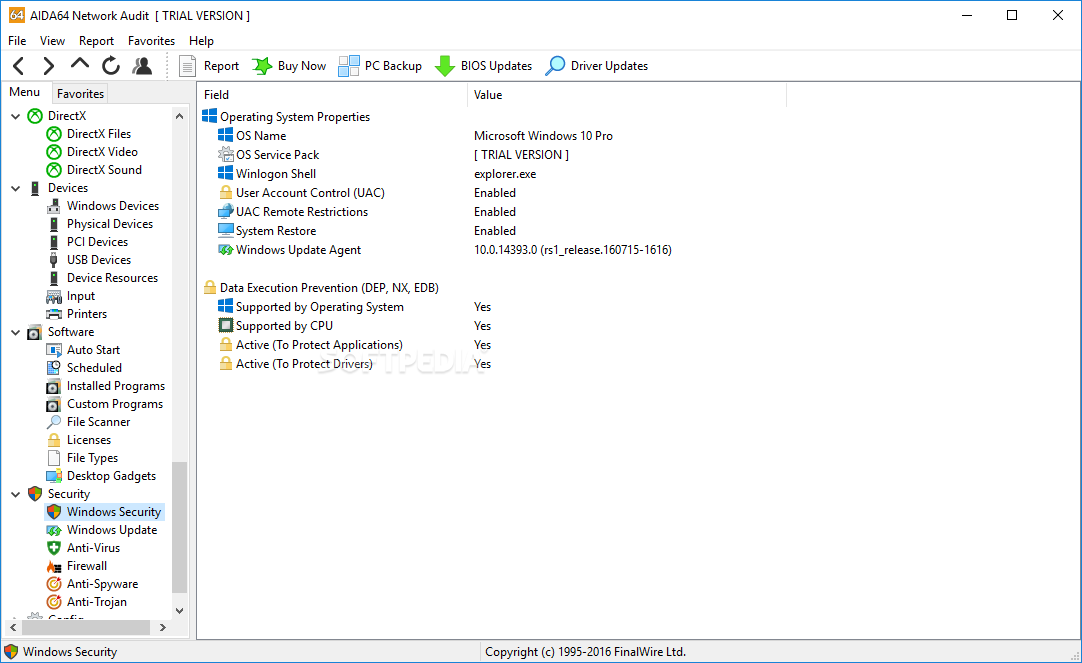1082x663 pixels.
Task: Click the horizontal scroll right arrow
Action: click(163, 627)
